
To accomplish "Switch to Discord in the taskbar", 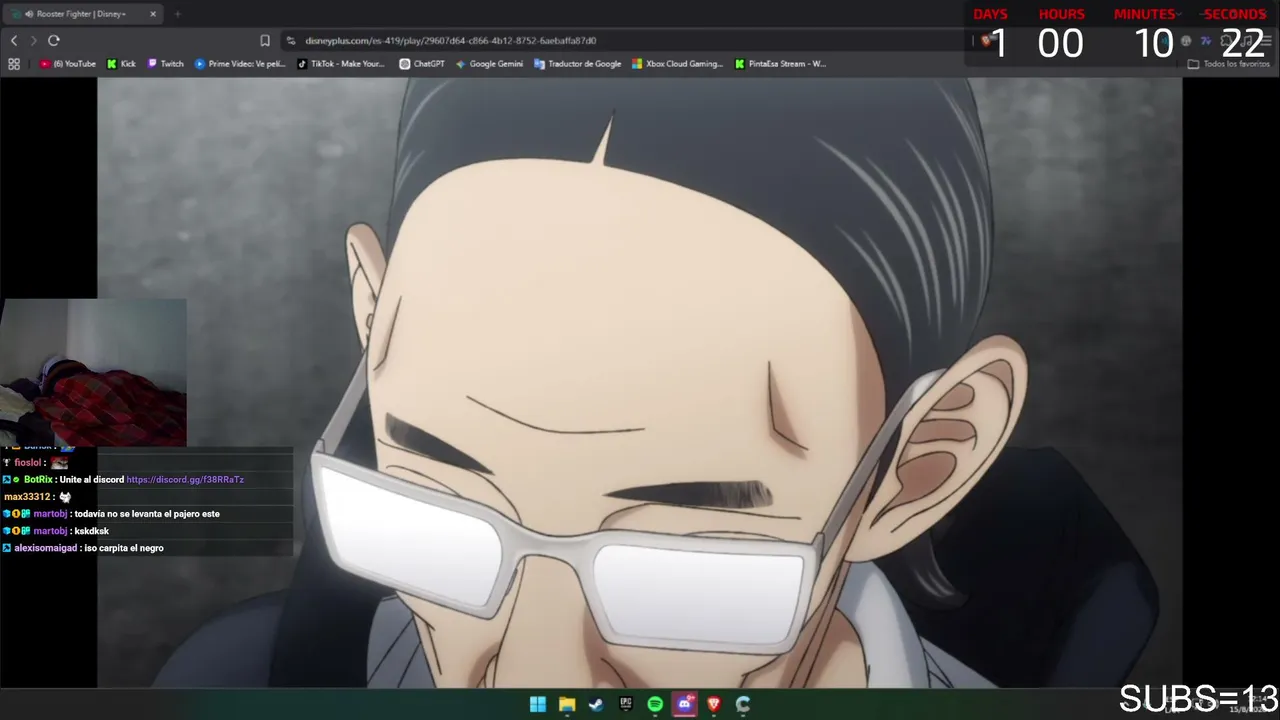I will click(x=685, y=704).
